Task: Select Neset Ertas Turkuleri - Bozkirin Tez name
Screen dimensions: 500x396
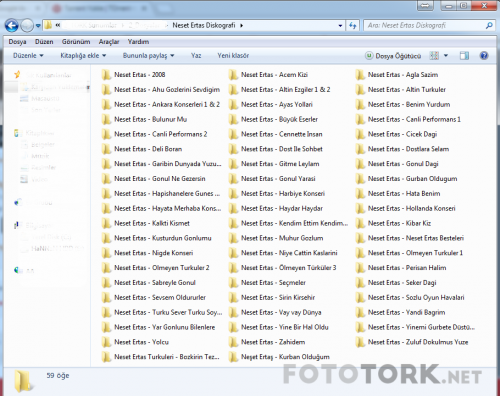Action: 167,357
